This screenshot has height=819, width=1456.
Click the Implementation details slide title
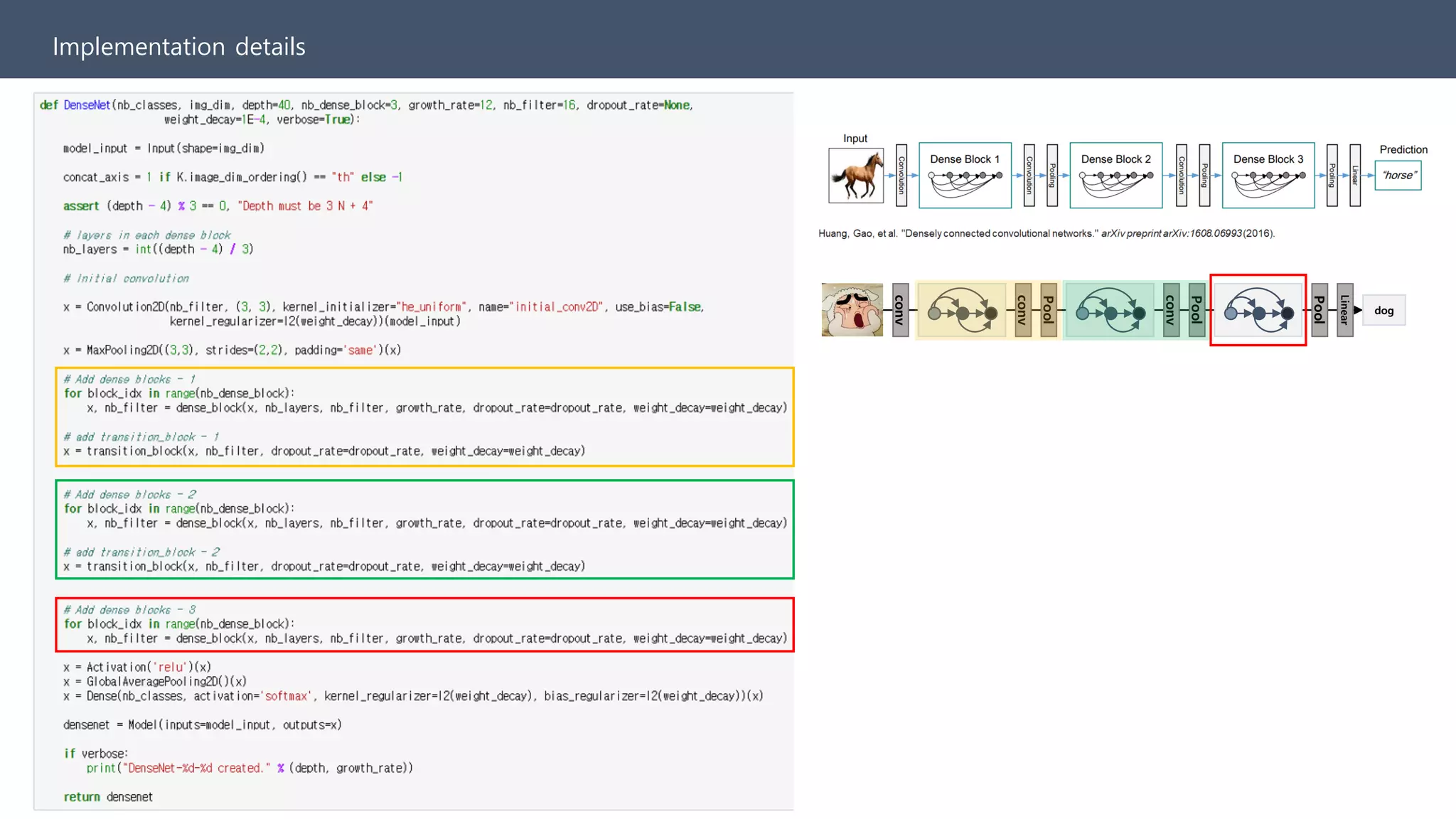tap(179, 47)
